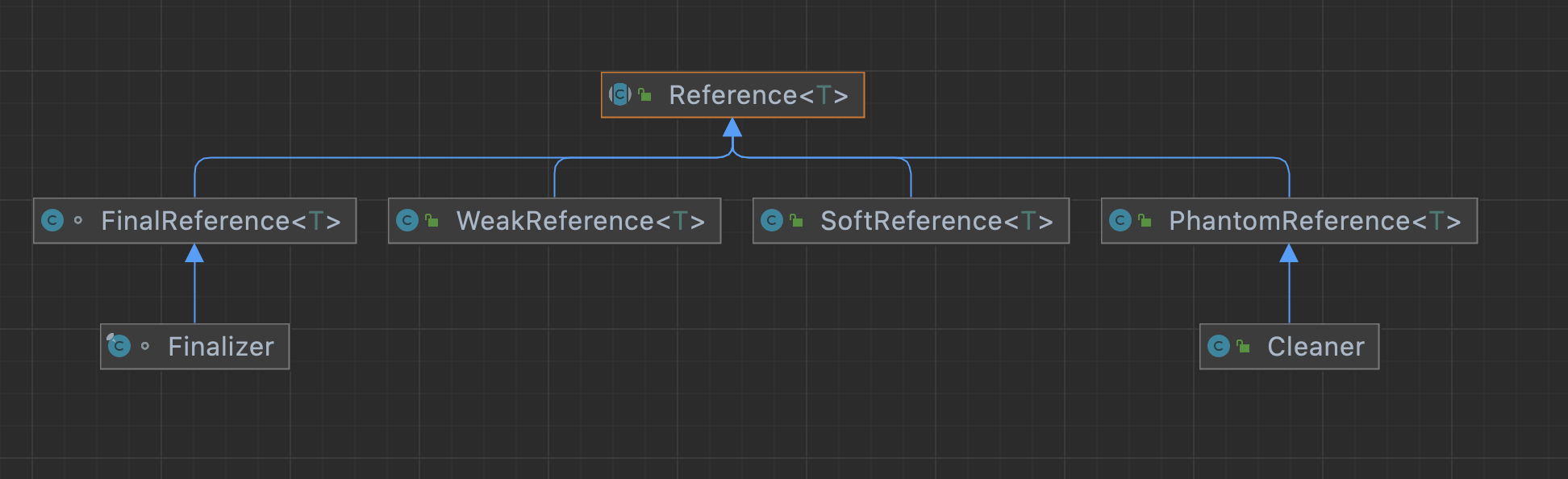Select the Reference<T> class name label
The height and width of the screenshot is (479, 1568).
point(758,95)
